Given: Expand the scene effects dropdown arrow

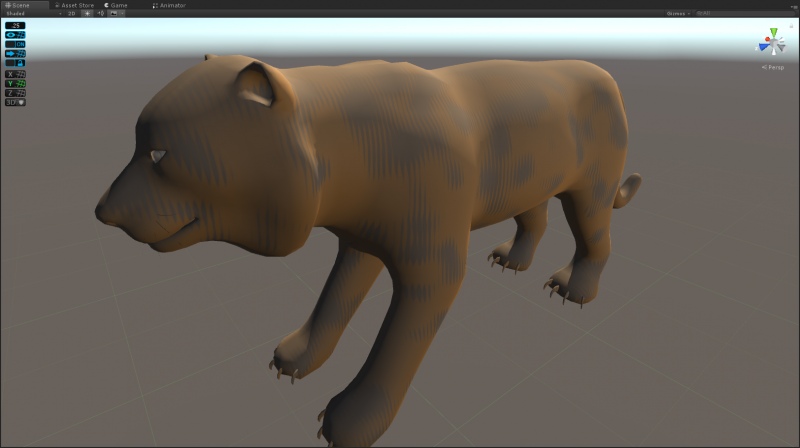Looking at the screenshot, I should click(122, 14).
